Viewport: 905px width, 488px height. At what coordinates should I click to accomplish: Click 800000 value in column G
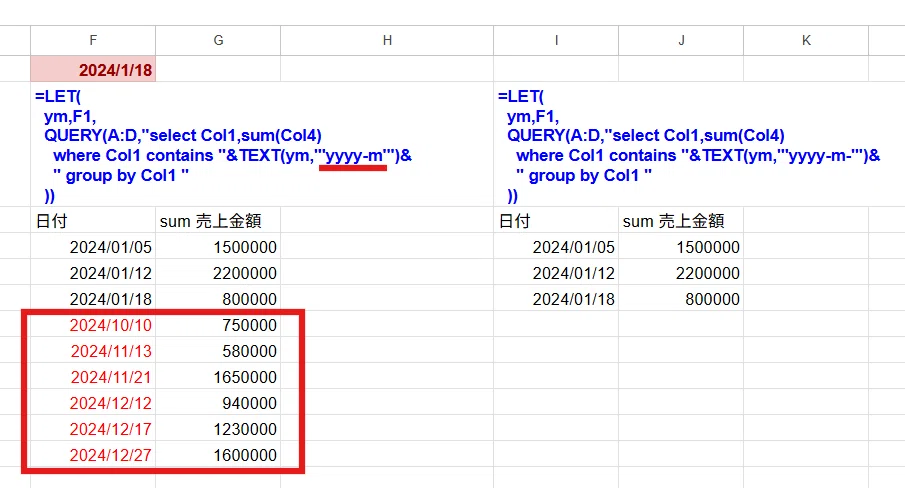pyautogui.click(x=218, y=299)
